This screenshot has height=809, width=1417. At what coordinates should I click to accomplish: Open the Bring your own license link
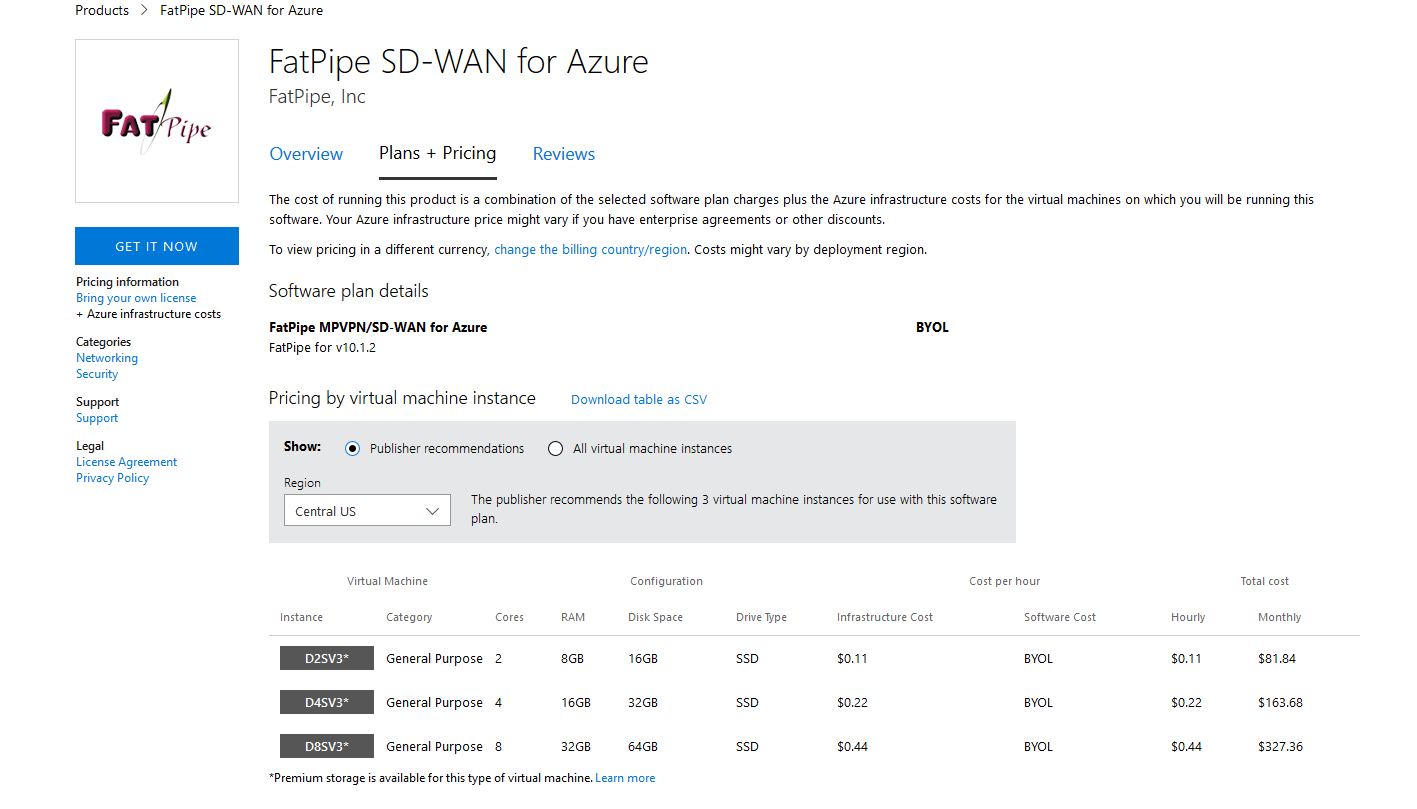click(x=136, y=298)
